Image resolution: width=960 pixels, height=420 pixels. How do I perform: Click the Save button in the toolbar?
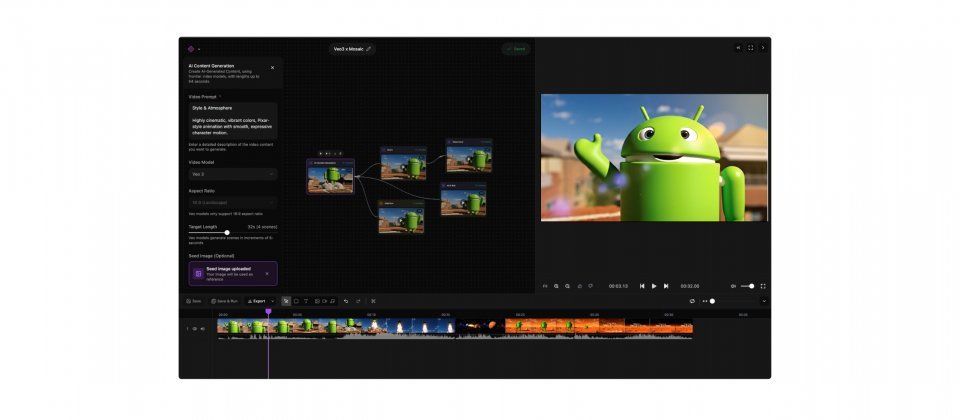pyautogui.click(x=193, y=301)
